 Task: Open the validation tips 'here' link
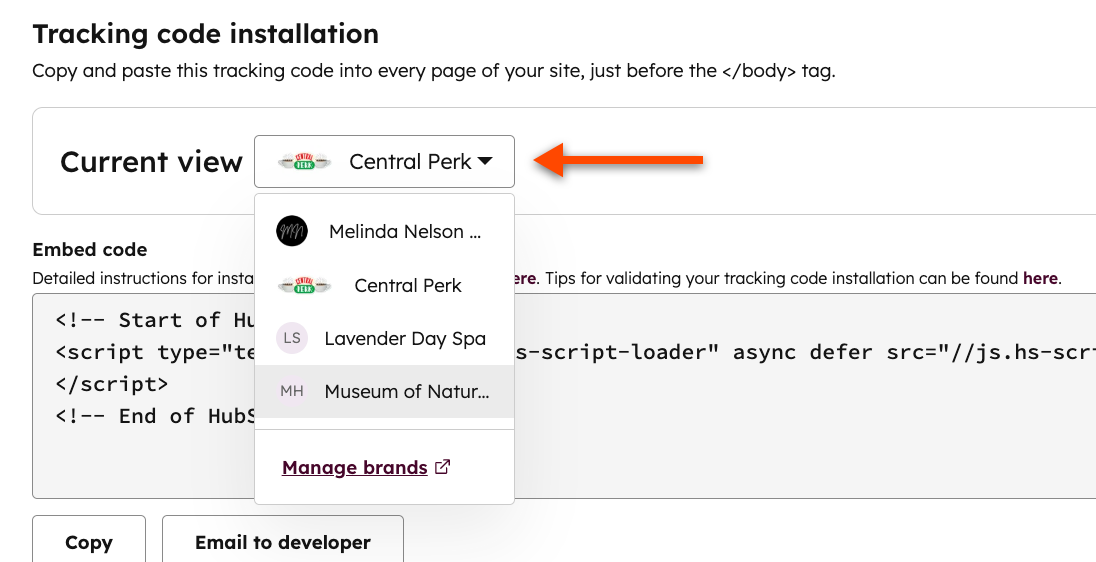click(x=1040, y=278)
